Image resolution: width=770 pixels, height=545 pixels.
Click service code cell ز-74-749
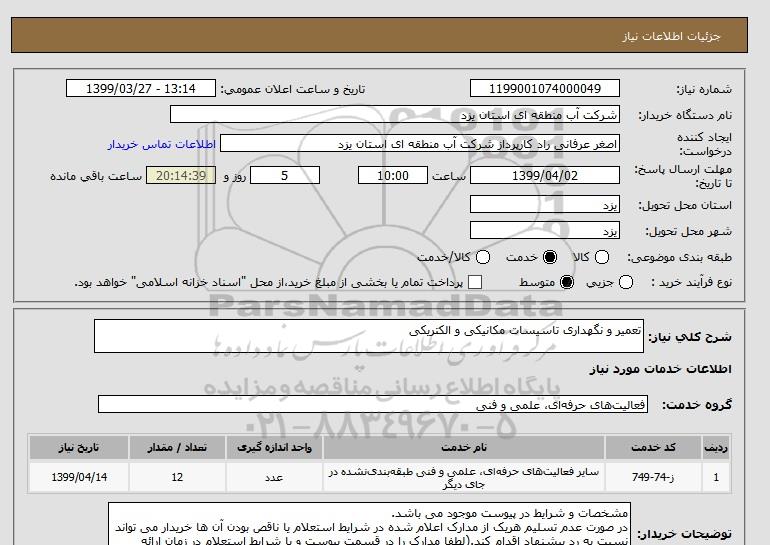(x=653, y=477)
